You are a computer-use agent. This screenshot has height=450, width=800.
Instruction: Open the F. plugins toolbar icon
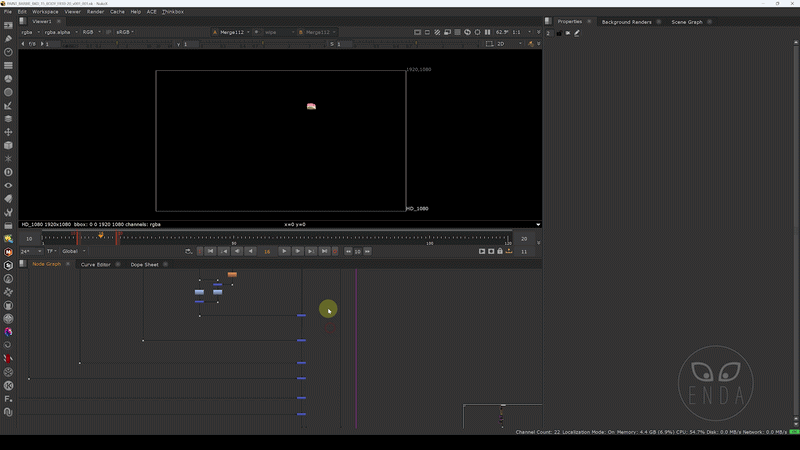(8, 398)
